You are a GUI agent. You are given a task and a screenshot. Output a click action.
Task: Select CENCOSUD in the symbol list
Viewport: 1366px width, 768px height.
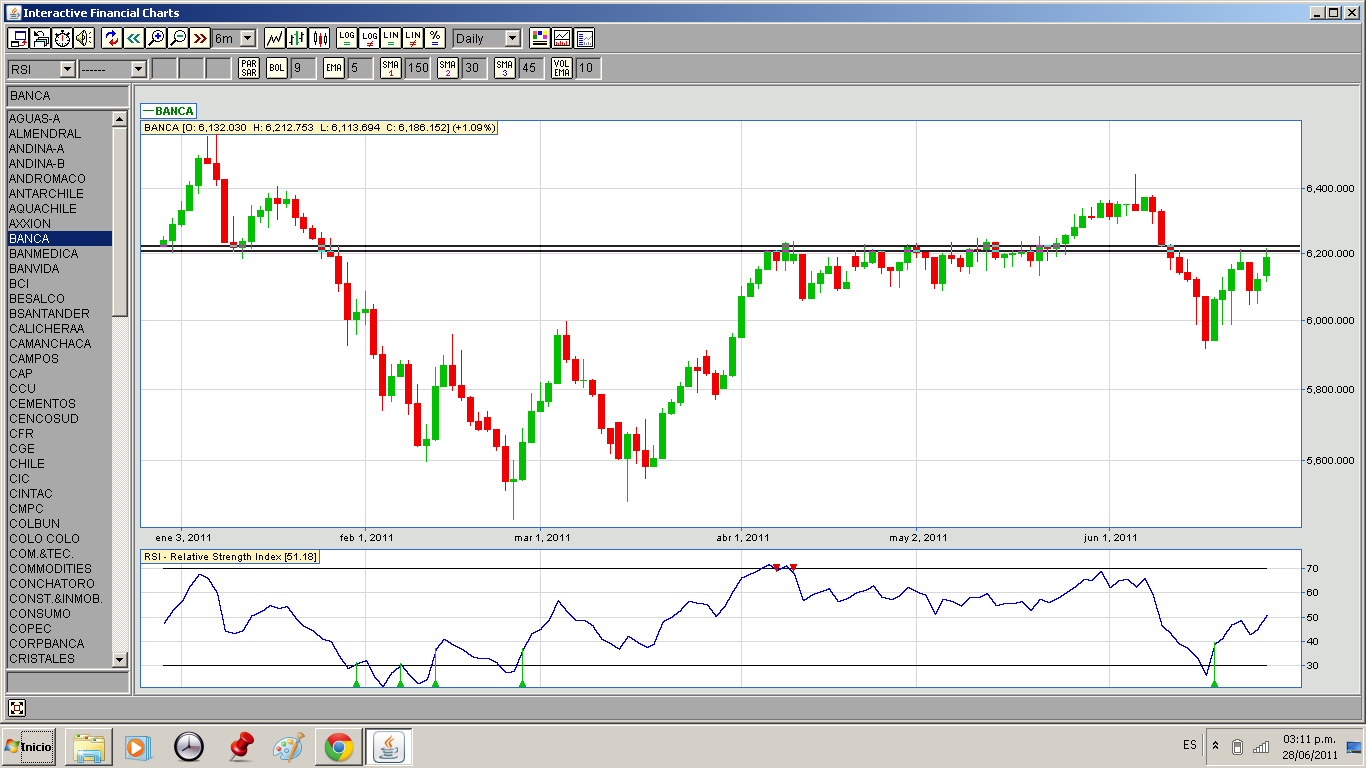click(x=60, y=419)
